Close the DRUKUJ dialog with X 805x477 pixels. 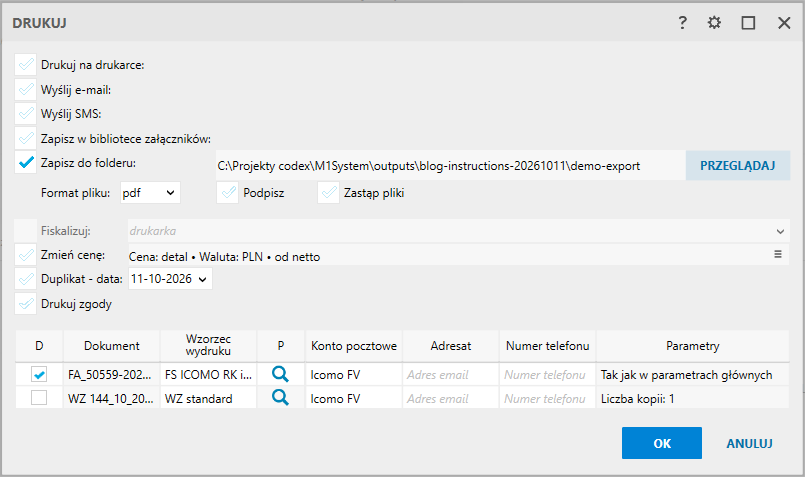(x=784, y=23)
